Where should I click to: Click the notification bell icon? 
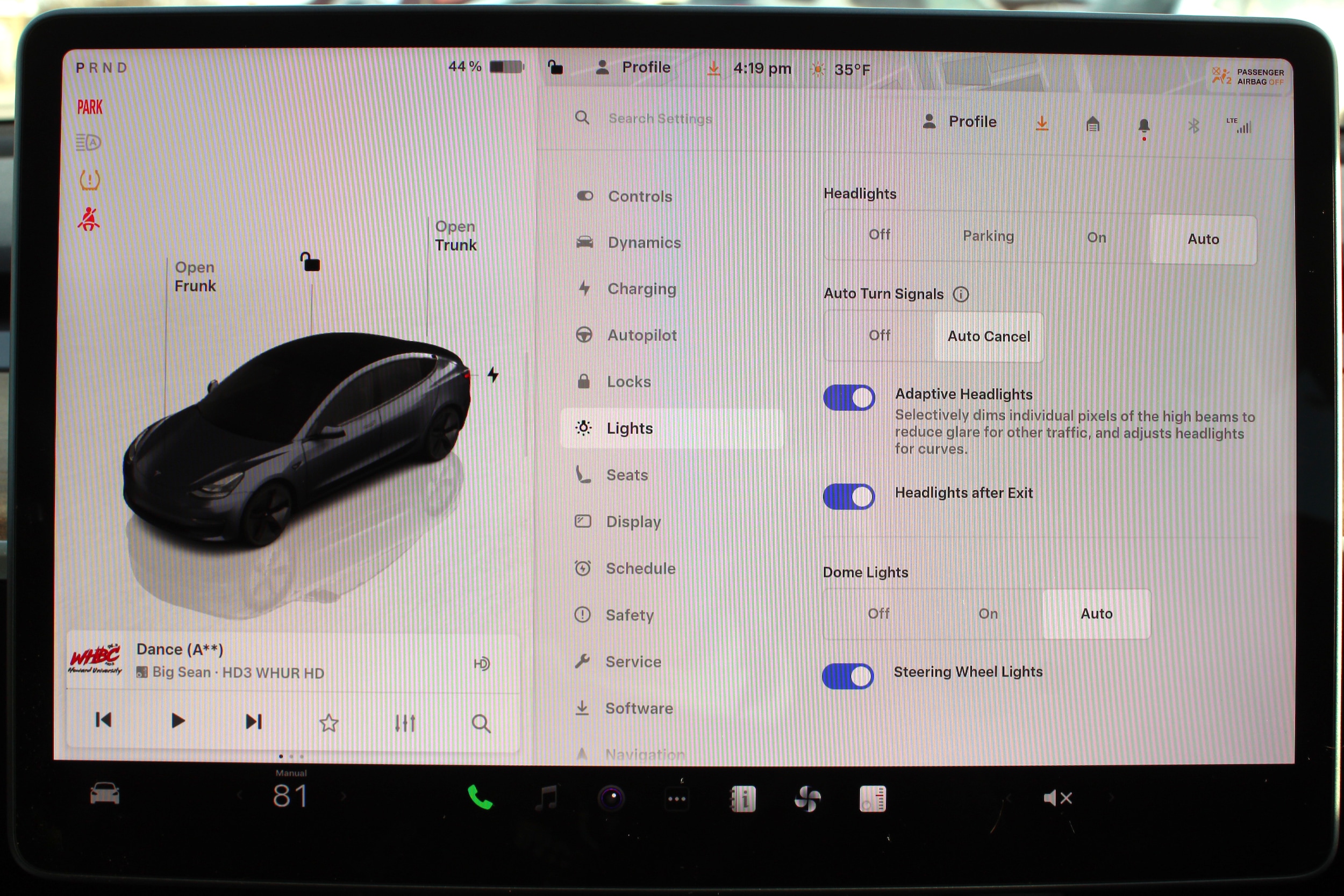coord(1143,125)
